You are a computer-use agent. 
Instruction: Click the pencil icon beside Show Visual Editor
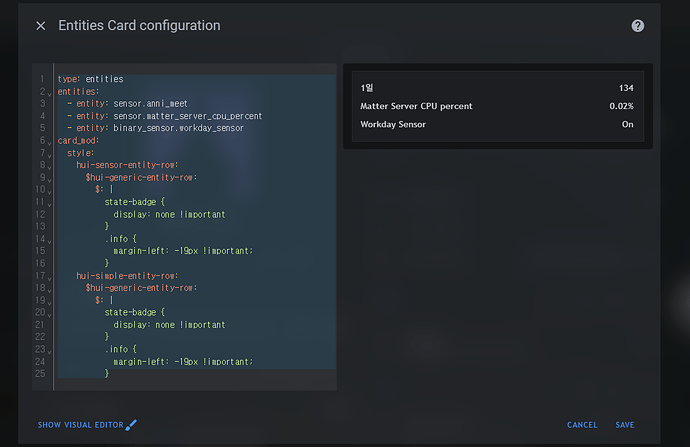(131, 425)
